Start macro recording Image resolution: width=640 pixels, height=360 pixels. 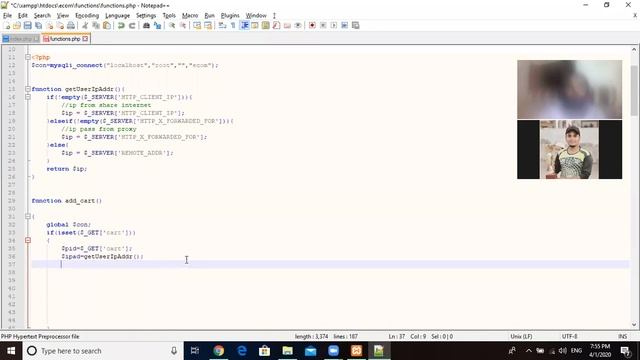pos(312,25)
